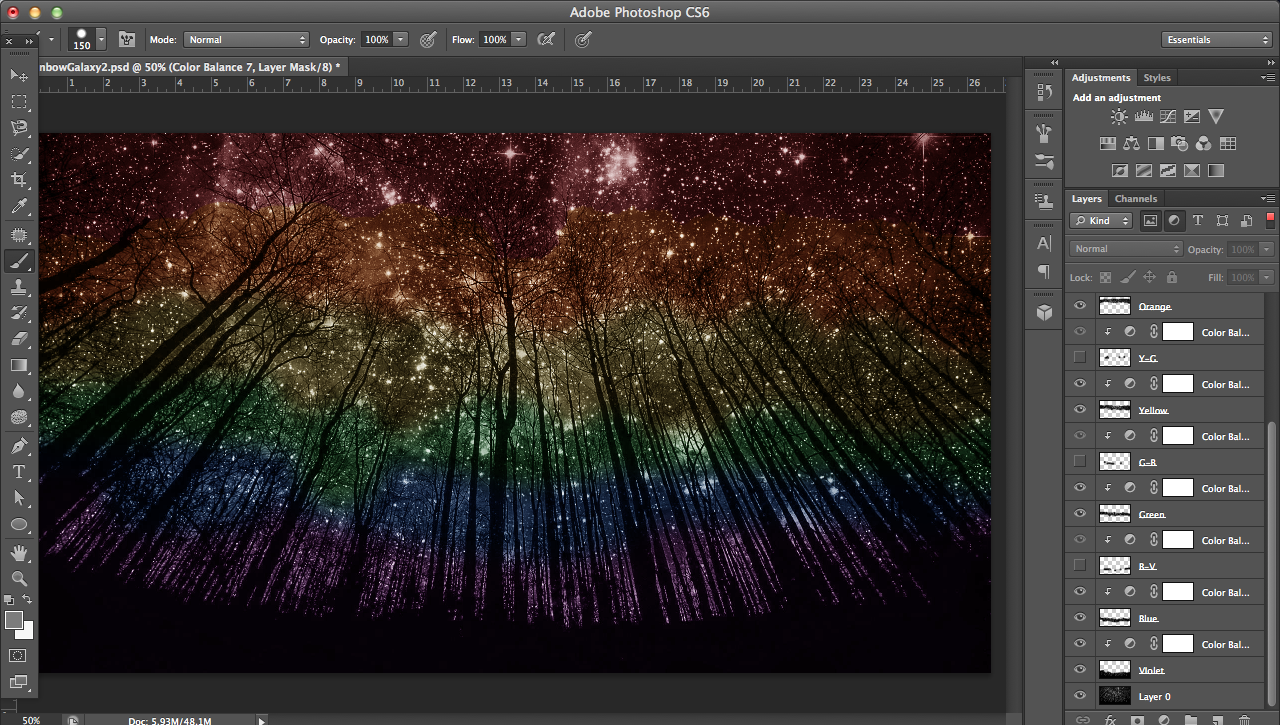The image size is (1280, 725).
Task: Open the History panel icon
Action: pyautogui.click(x=1044, y=91)
